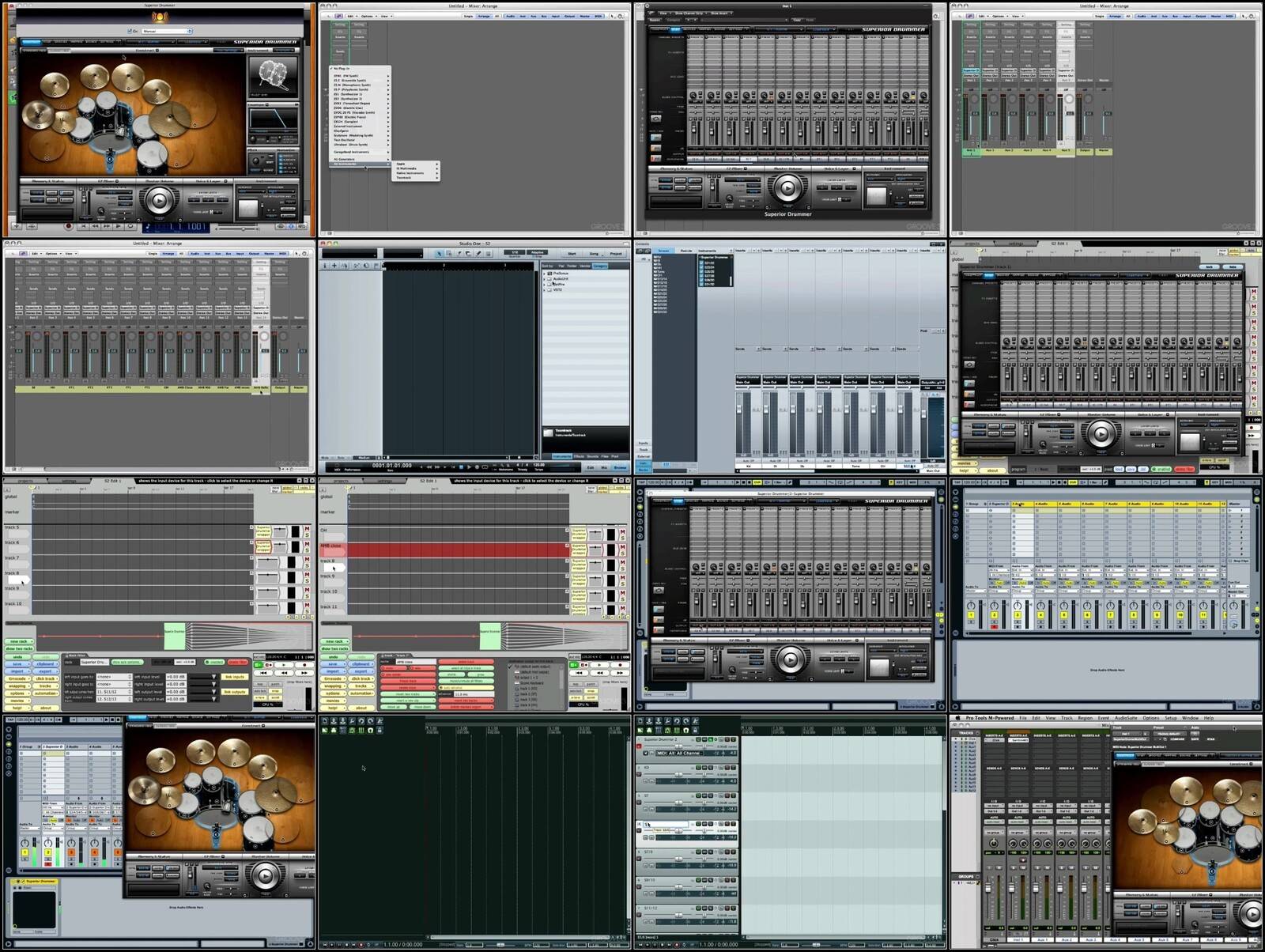Solo track 6 in the Tracktion edit
Image resolution: width=1265 pixels, height=952 pixels.
pyautogui.click(x=307, y=550)
